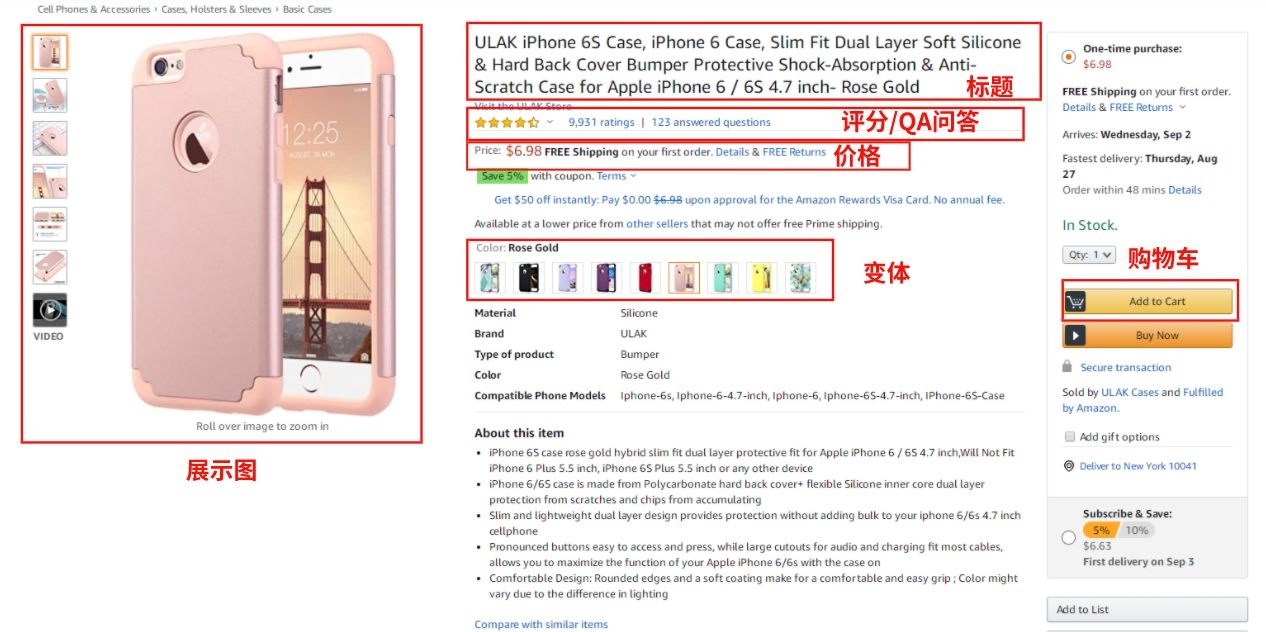Expand the rating breakdown chevron next to stars
This screenshot has height=632, width=1266.
[x=550, y=122]
